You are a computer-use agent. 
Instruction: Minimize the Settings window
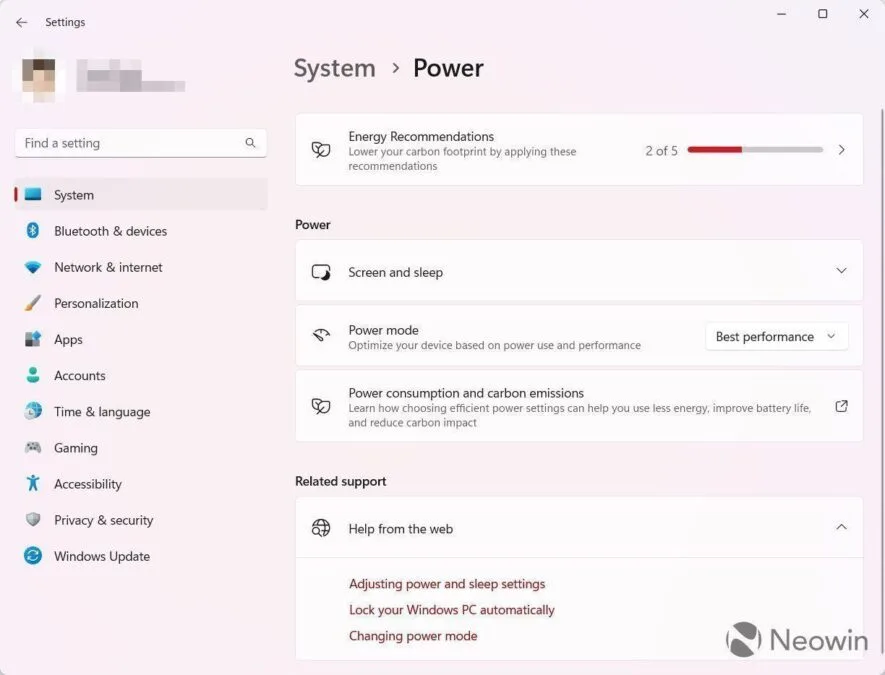(782, 14)
